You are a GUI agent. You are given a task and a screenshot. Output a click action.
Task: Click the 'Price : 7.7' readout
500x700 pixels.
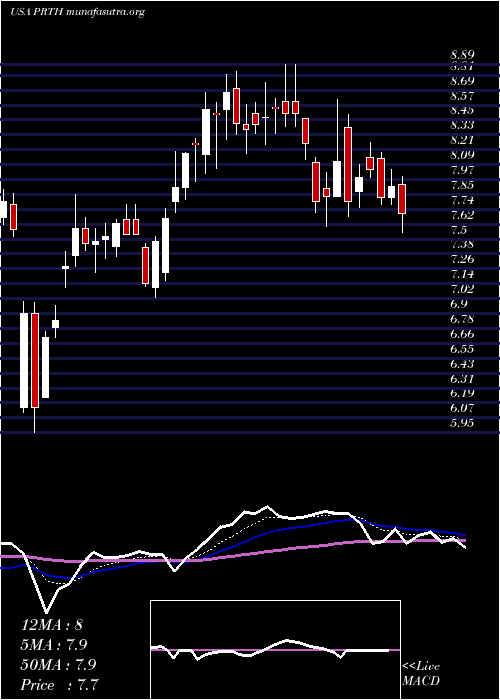click(x=60, y=685)
